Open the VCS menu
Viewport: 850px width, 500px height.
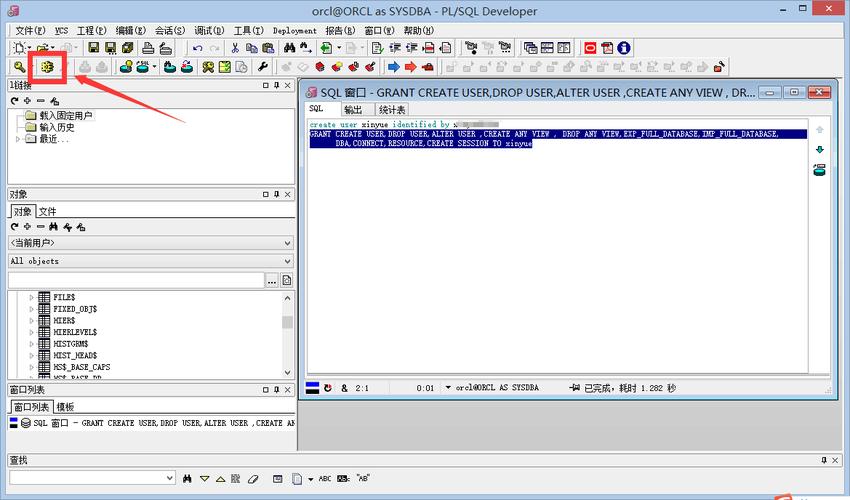click(61, 30)
